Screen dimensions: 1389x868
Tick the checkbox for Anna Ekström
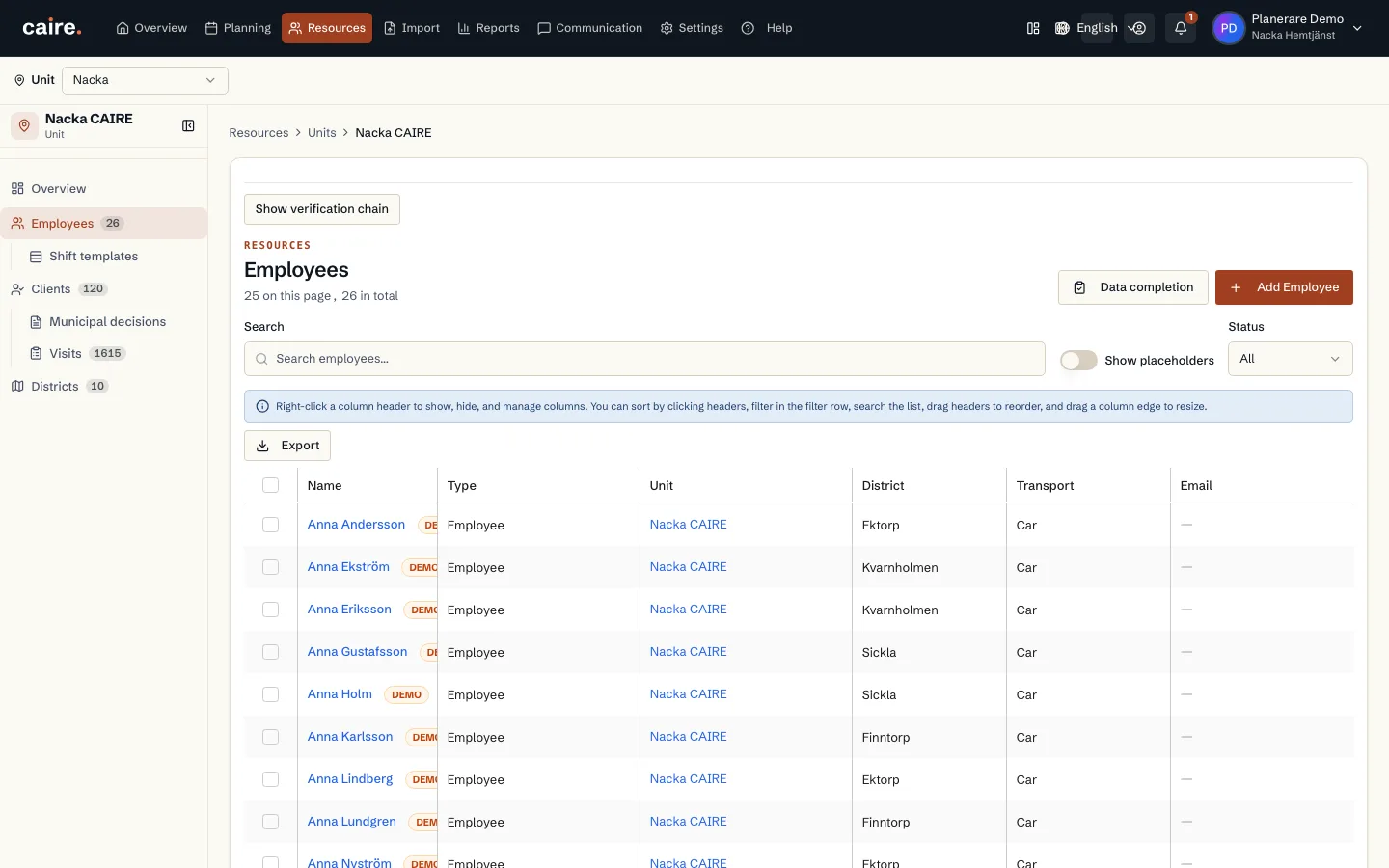[271, 567]
